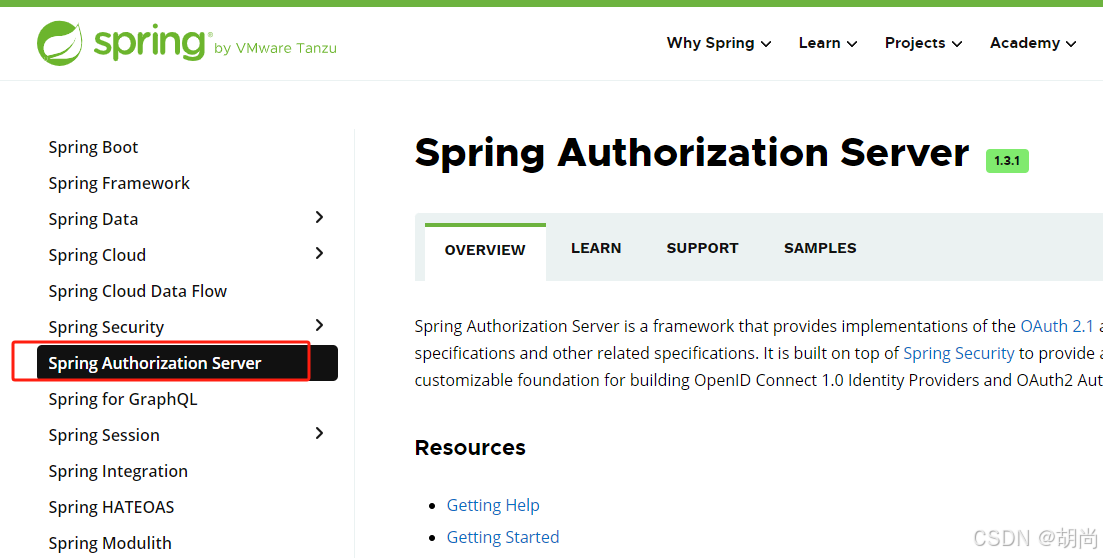
Task: Open the Why Spring menu
Action: [x=719, y=43]
